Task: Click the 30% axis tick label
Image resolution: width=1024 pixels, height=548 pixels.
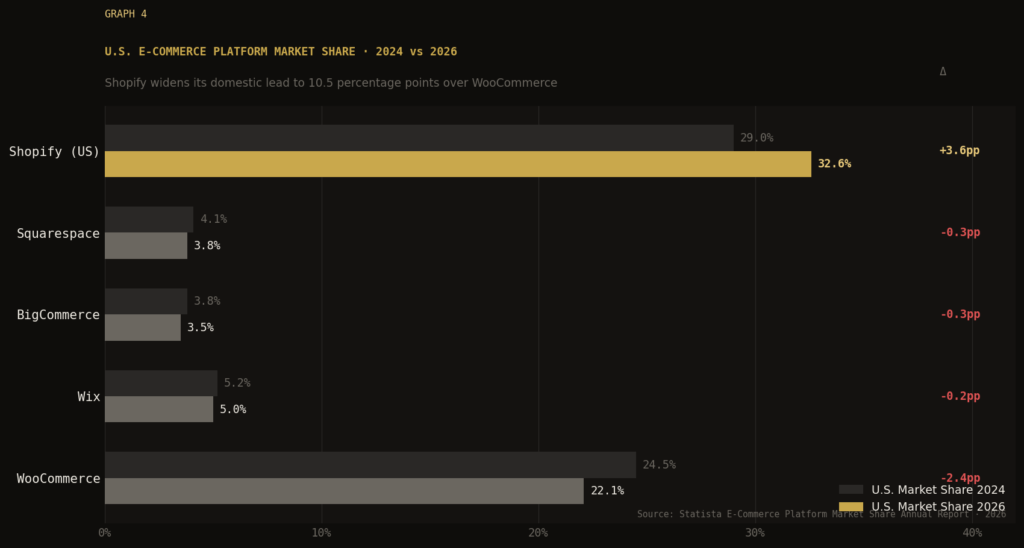Action: click(755, 533)
